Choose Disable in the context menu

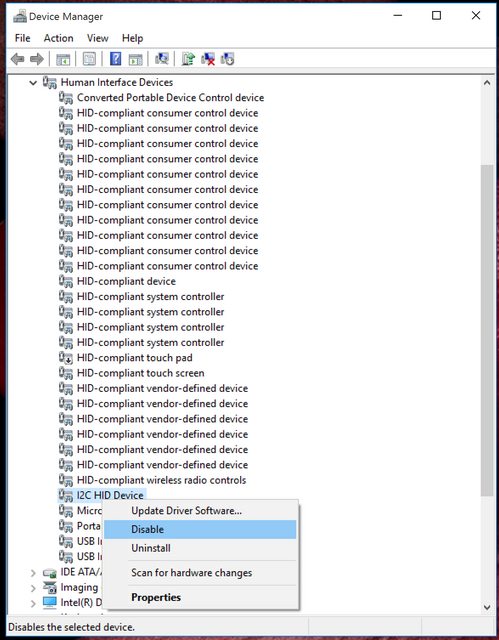pyautogui.click(x=200, y=529)
